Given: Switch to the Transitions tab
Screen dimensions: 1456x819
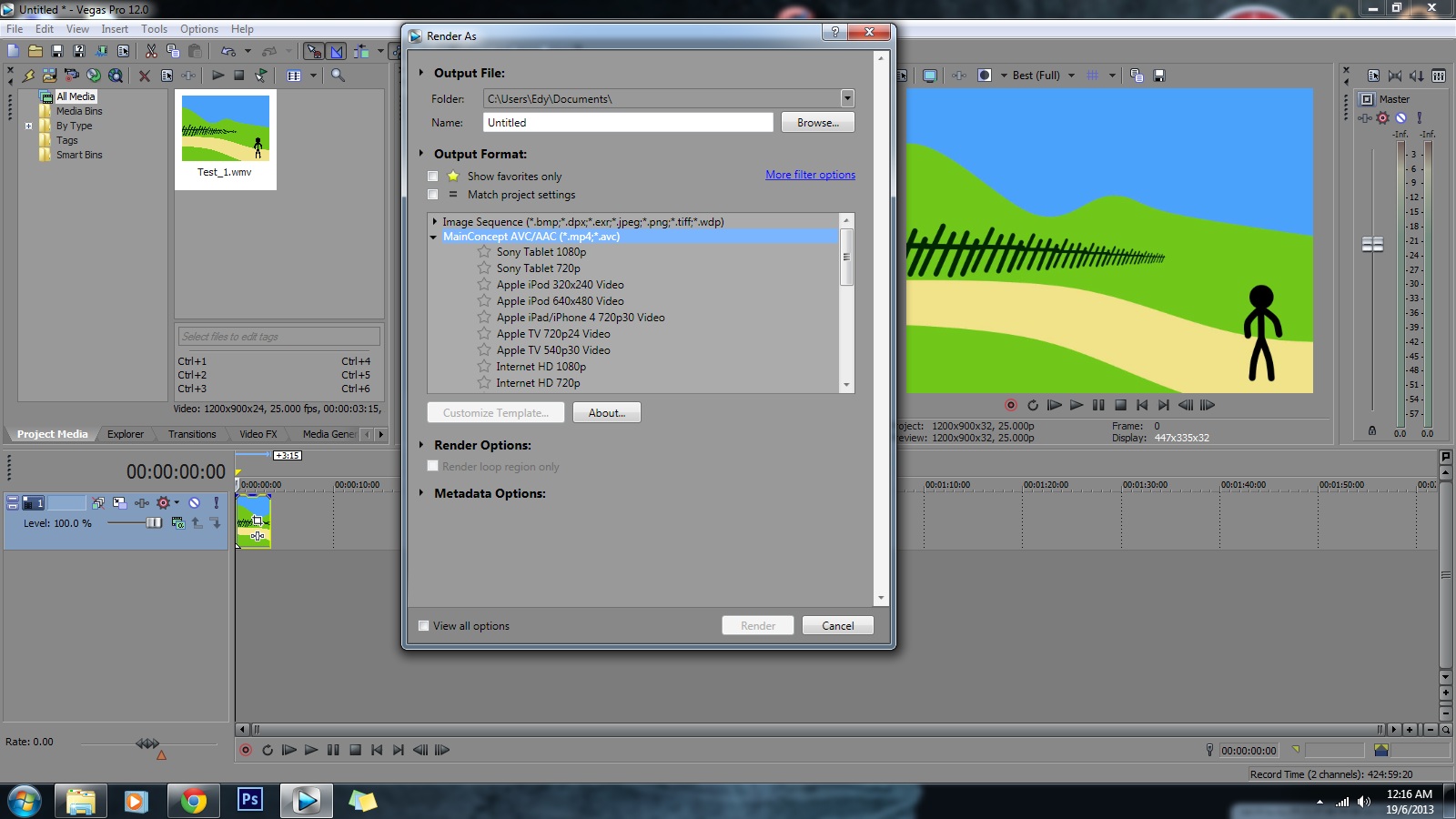Looking at the screenshot, I should 192,434.
